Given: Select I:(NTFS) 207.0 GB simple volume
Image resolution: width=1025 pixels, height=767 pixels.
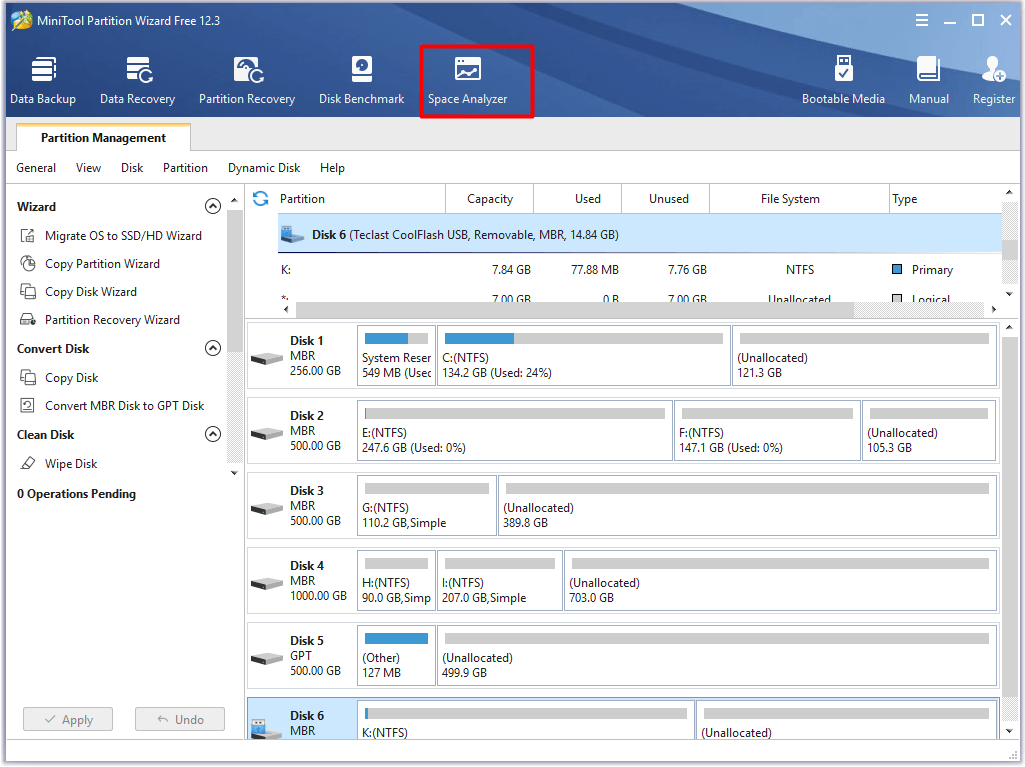Looking at the screenshot, I should tap(500, 581).
